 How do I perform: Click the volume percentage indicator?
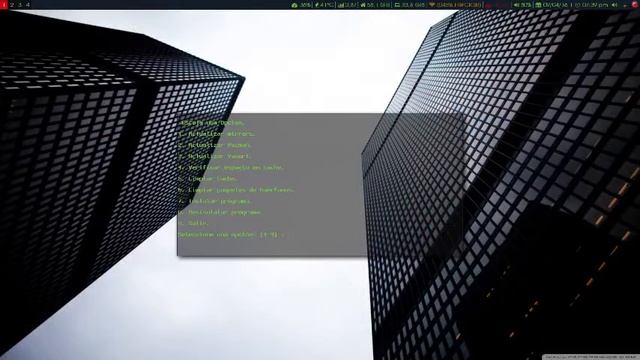pos(522,5)
